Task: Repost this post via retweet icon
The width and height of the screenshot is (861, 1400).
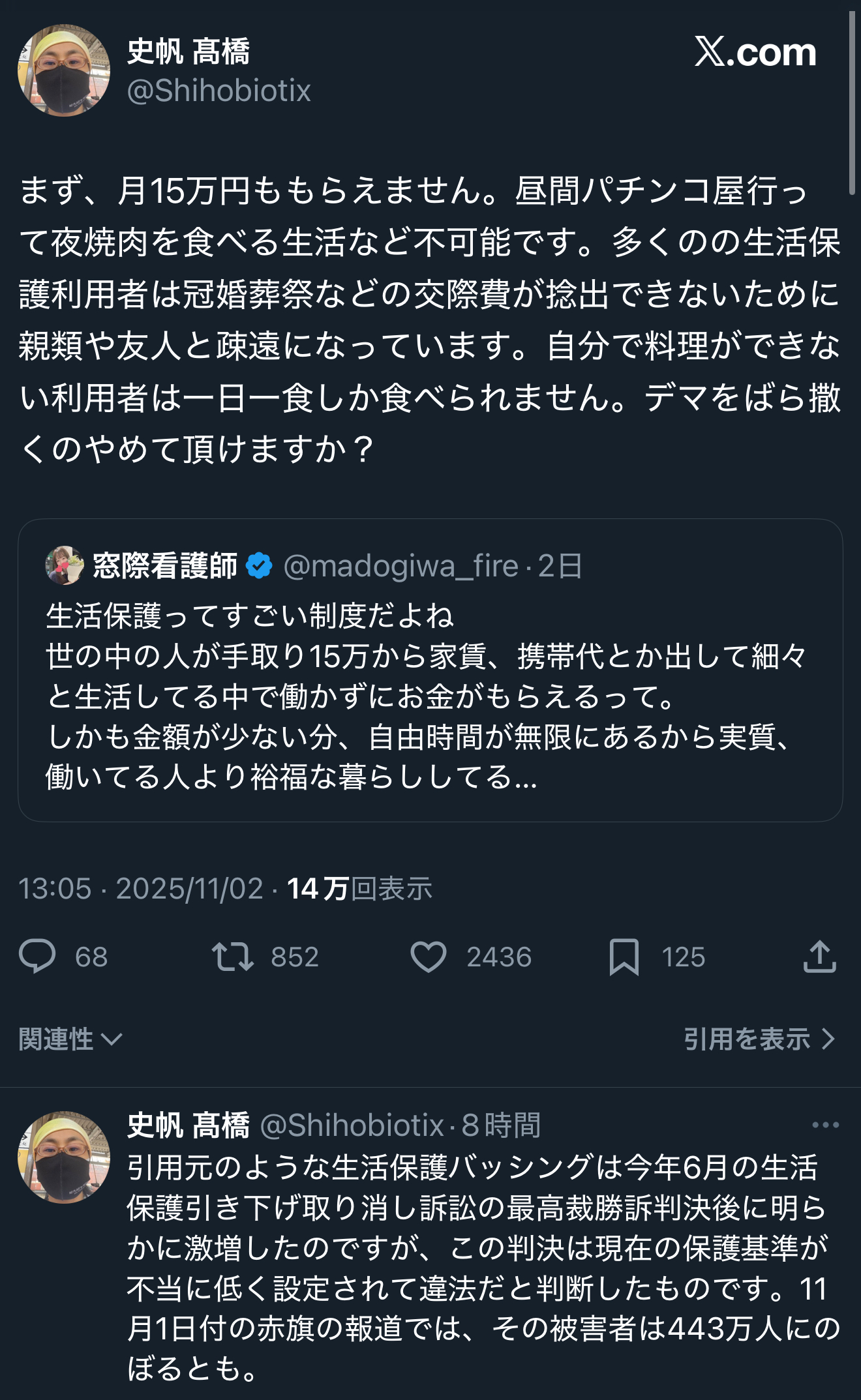Action: [233, 957]
